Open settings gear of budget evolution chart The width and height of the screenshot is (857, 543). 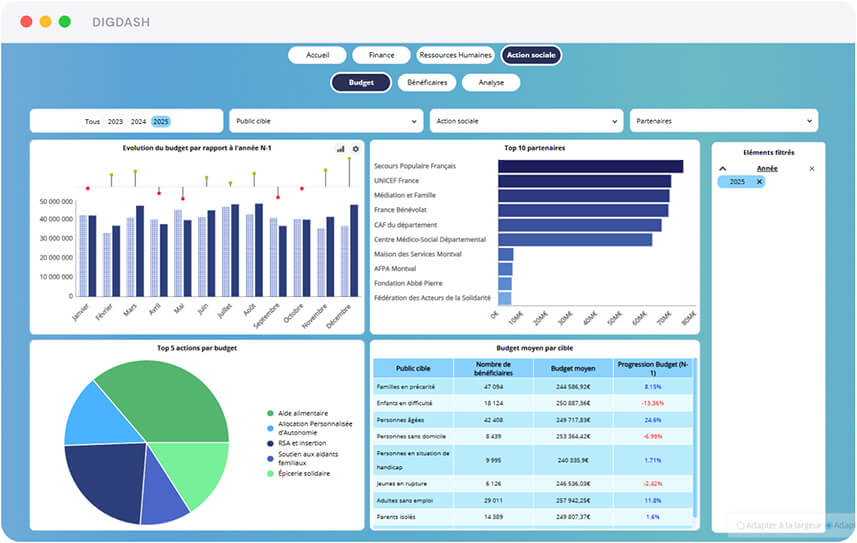coord(355,149)
